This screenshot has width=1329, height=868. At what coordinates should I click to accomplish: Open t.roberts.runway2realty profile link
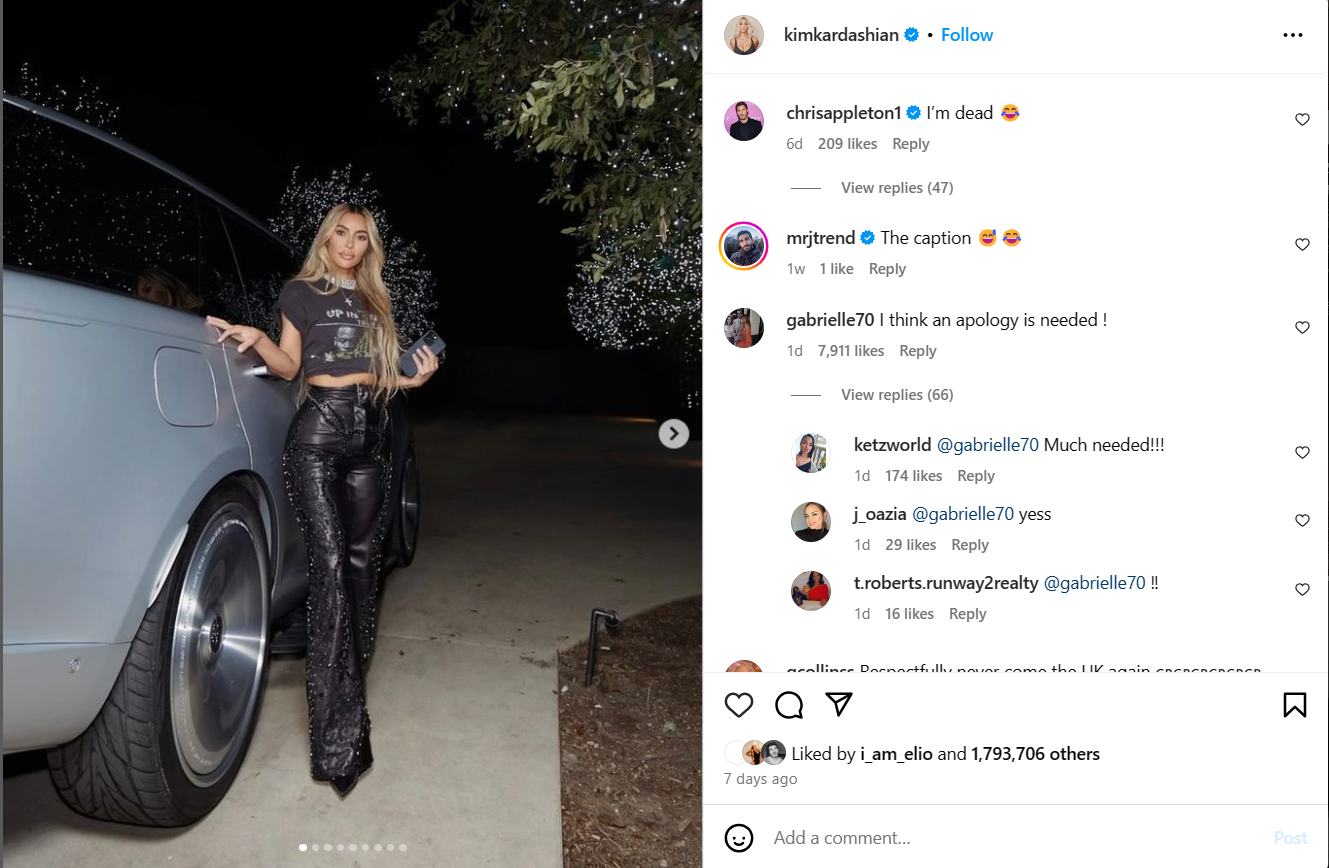pos(946,583)
